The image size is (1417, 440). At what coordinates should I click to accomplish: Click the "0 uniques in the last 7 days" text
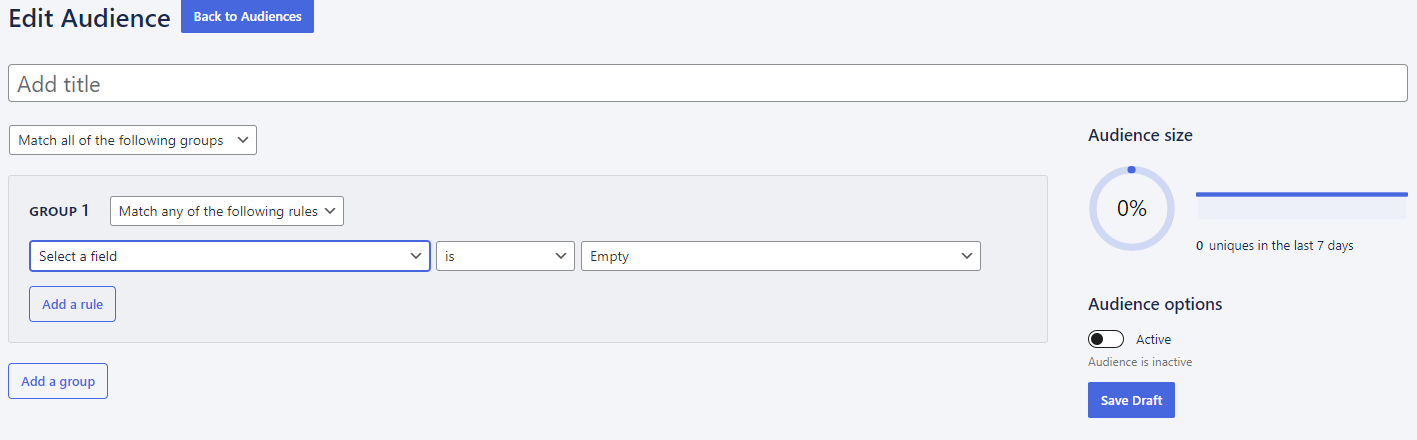pyautogui.click(x=1274, y=245)
